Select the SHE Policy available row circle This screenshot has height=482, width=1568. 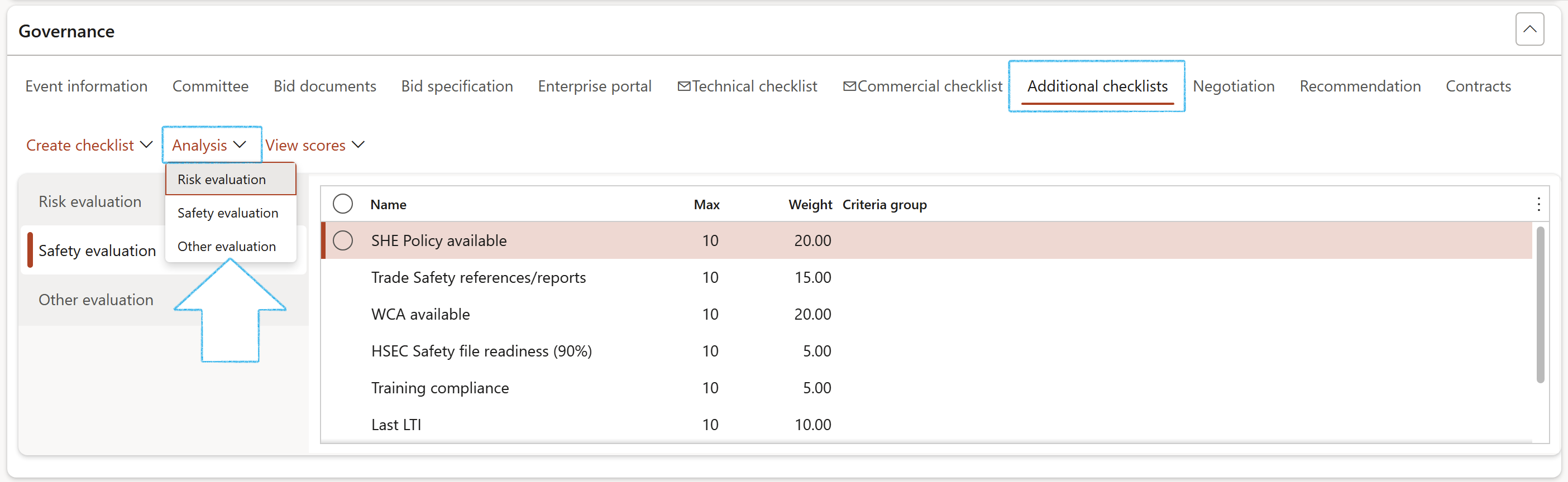pos(343,240)
